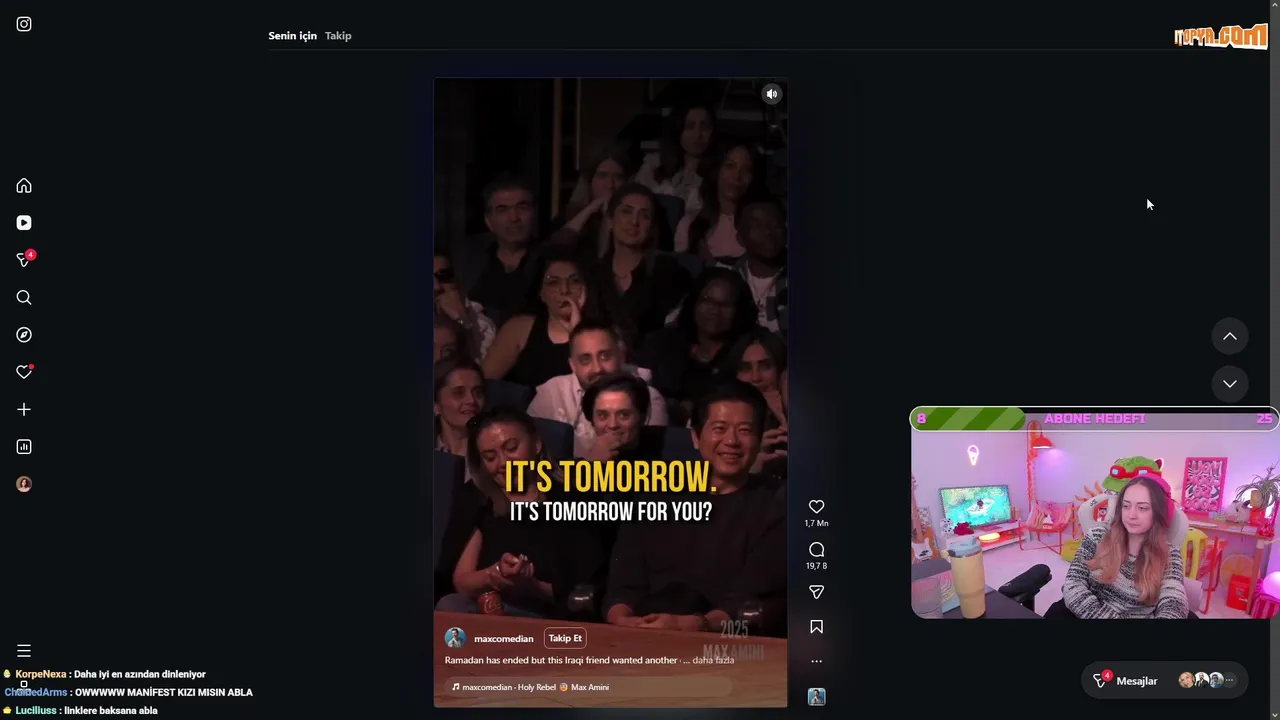Open direct messages icon in sidebar
The height and width of the screenshot is (720, 1280).
[x=25, y=259]
